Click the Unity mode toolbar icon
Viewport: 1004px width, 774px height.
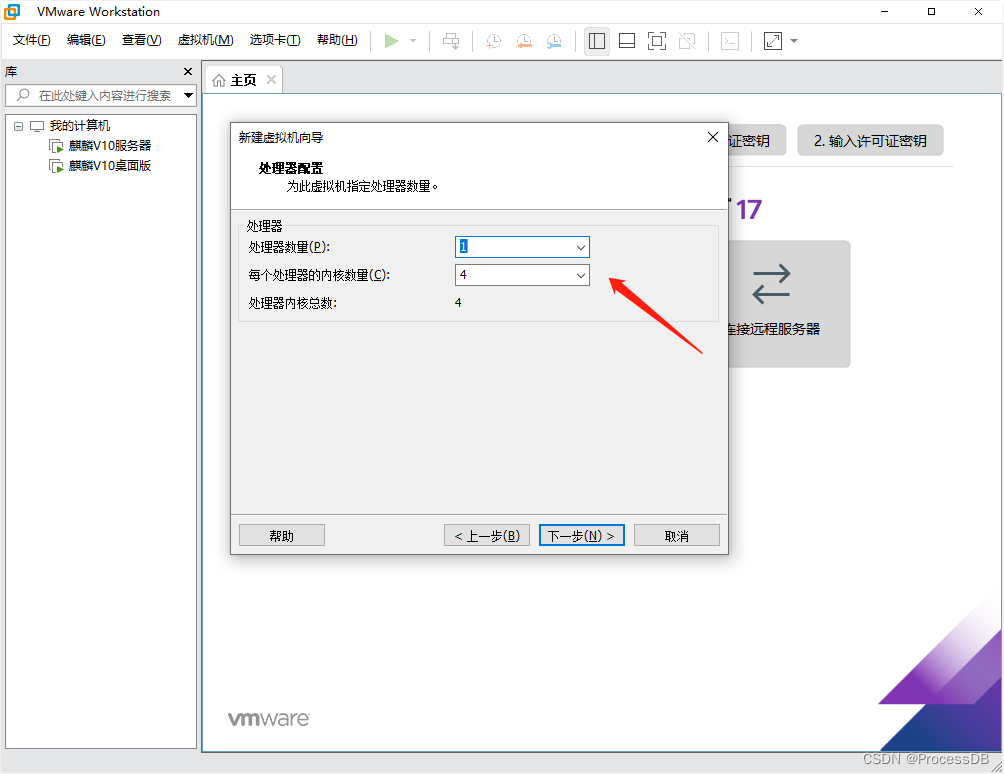pyautogui.click(x=687, y=41)
